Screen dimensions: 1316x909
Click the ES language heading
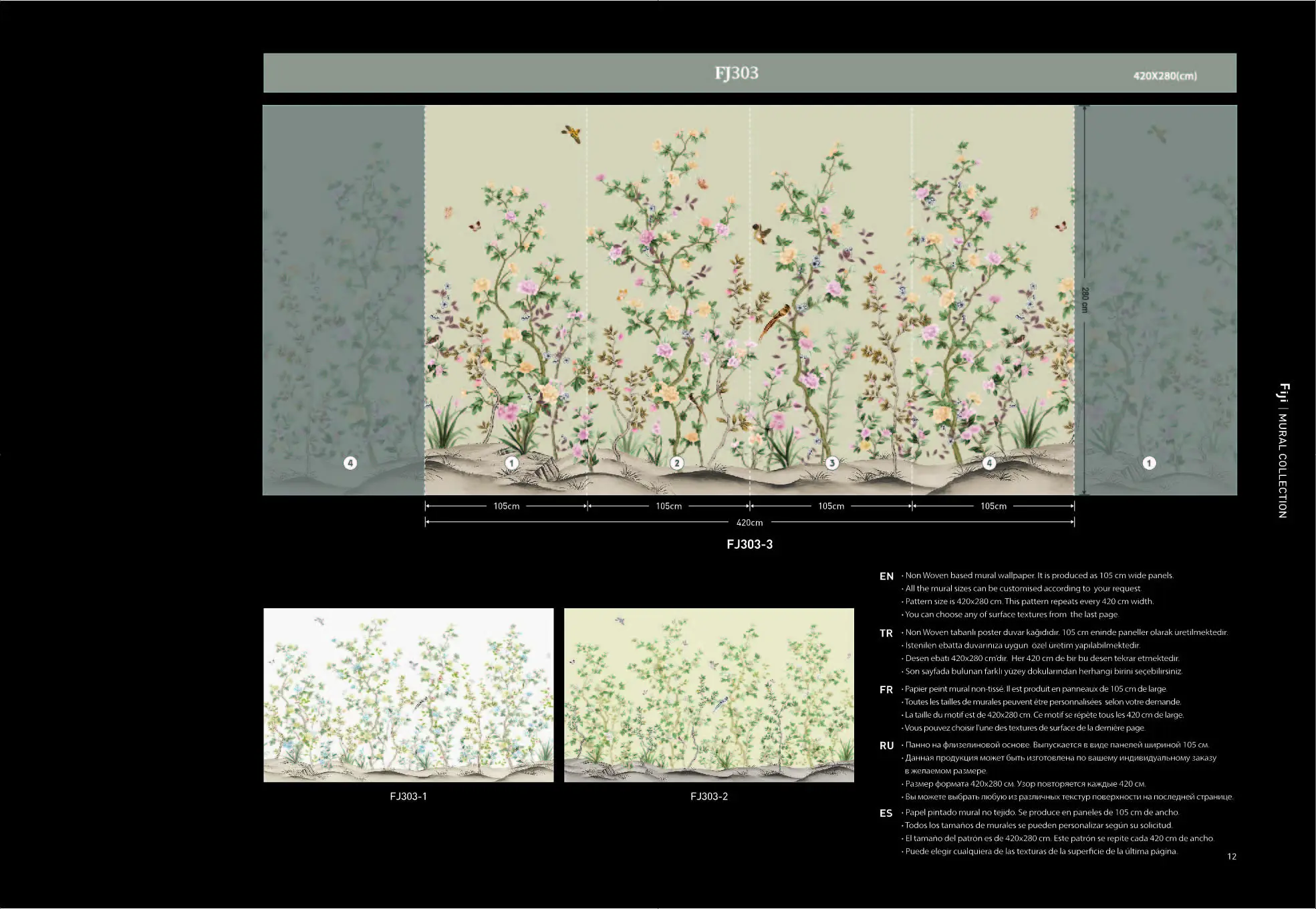click(x=886, y=813)
